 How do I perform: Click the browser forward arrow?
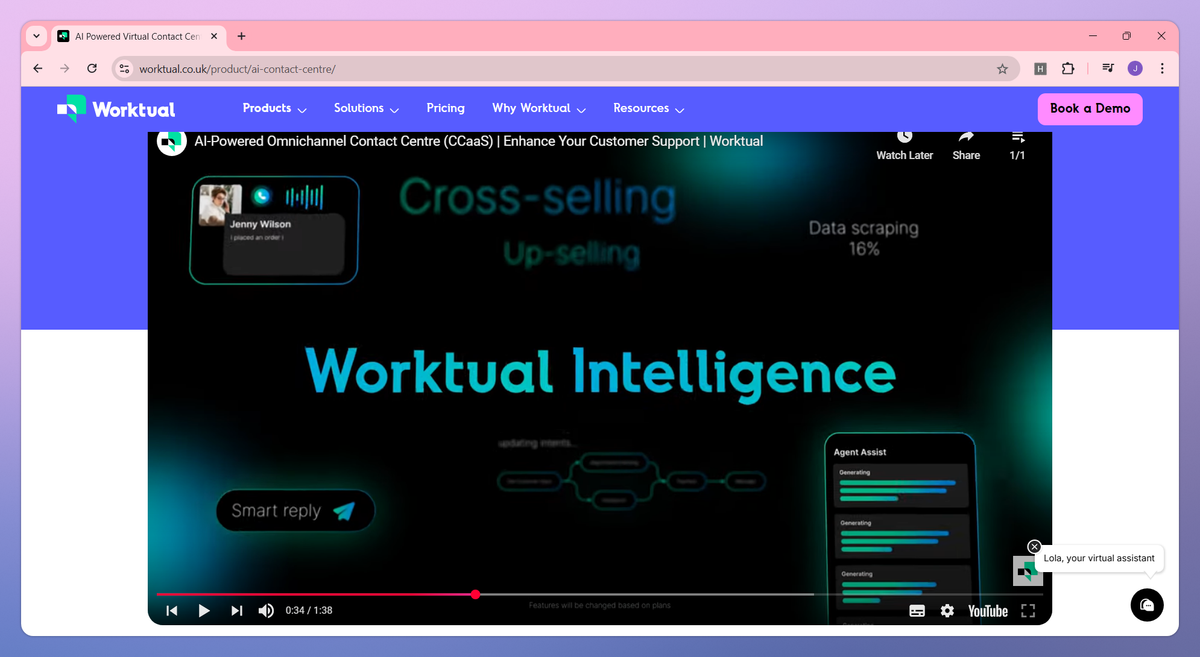65,69
